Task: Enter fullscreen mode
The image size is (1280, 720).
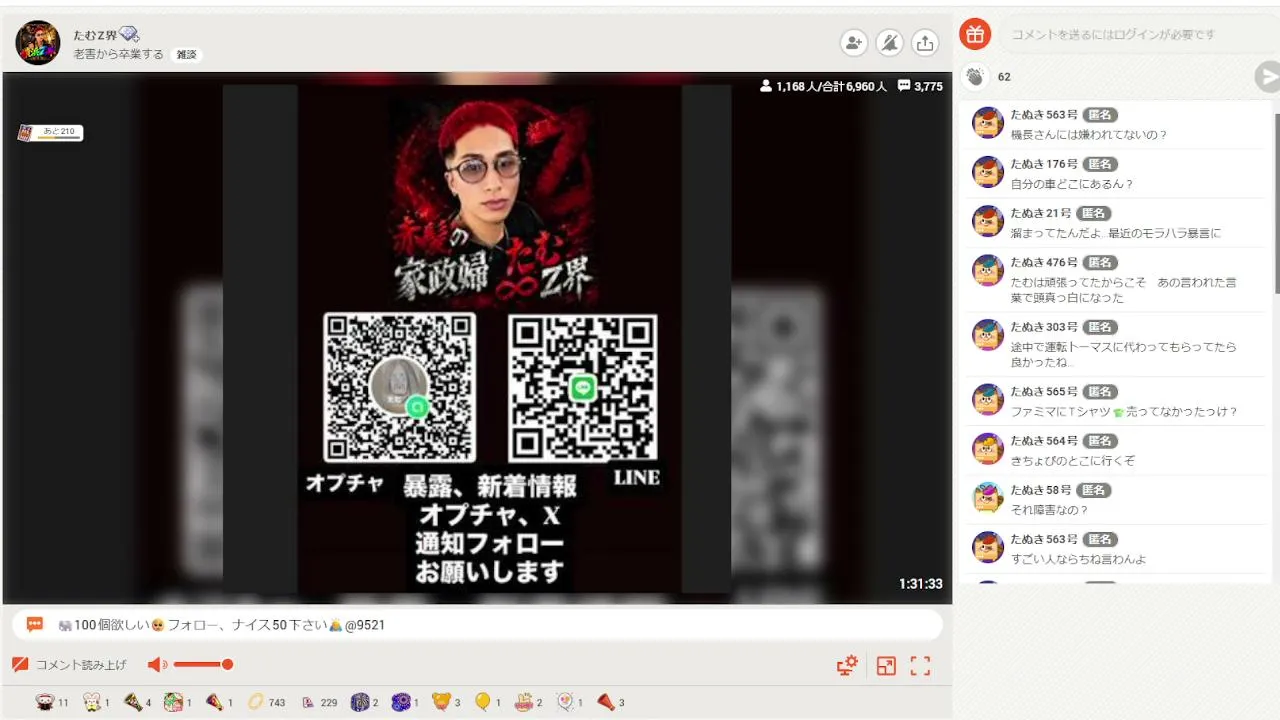Action: [x=920, y=666]
